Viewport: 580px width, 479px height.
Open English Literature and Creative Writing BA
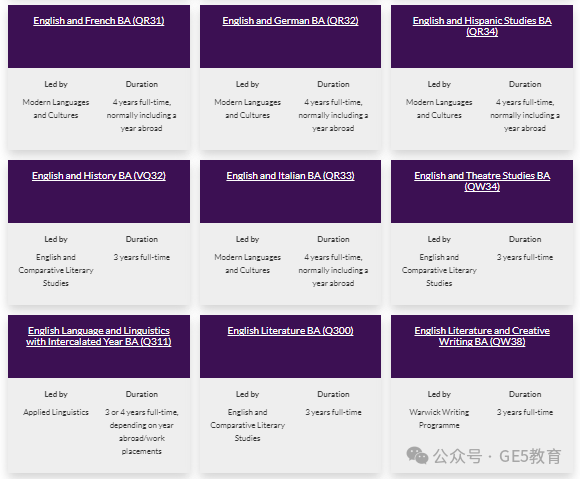[482, 336]
